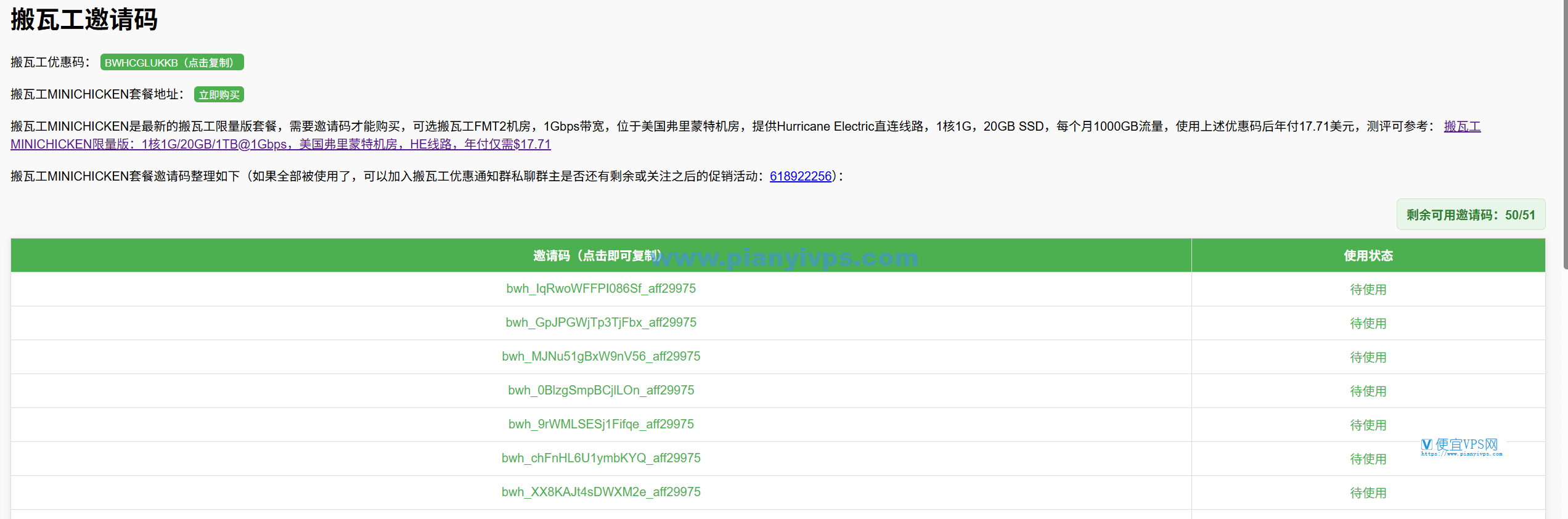Click the 立即购买 purchase button
The height and width of the screenshot is (519, 1568).
click(x=219, y=94)
